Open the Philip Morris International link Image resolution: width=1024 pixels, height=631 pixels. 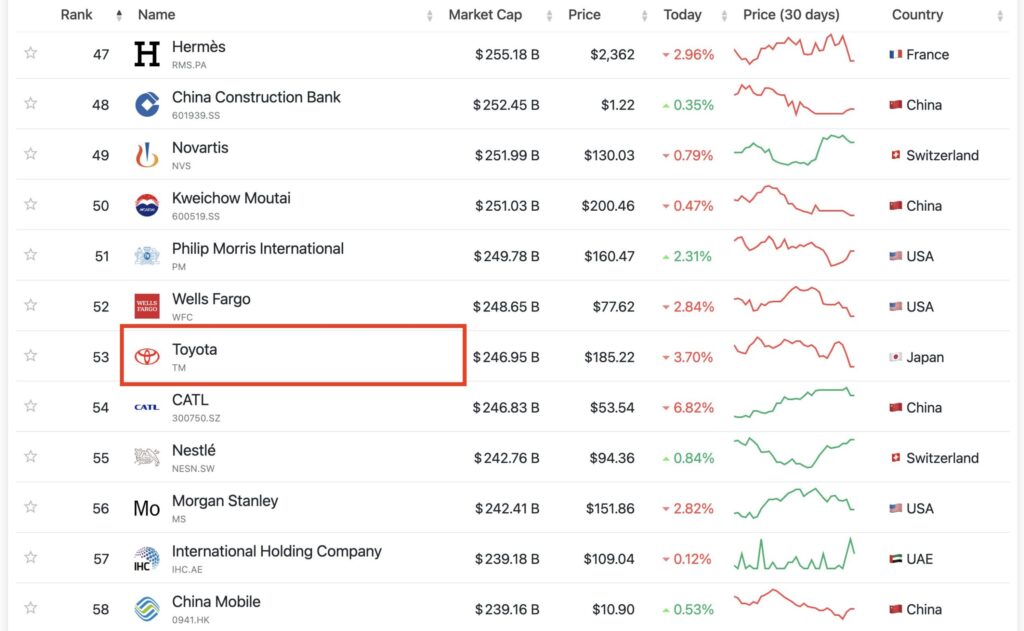pos(257,248)
